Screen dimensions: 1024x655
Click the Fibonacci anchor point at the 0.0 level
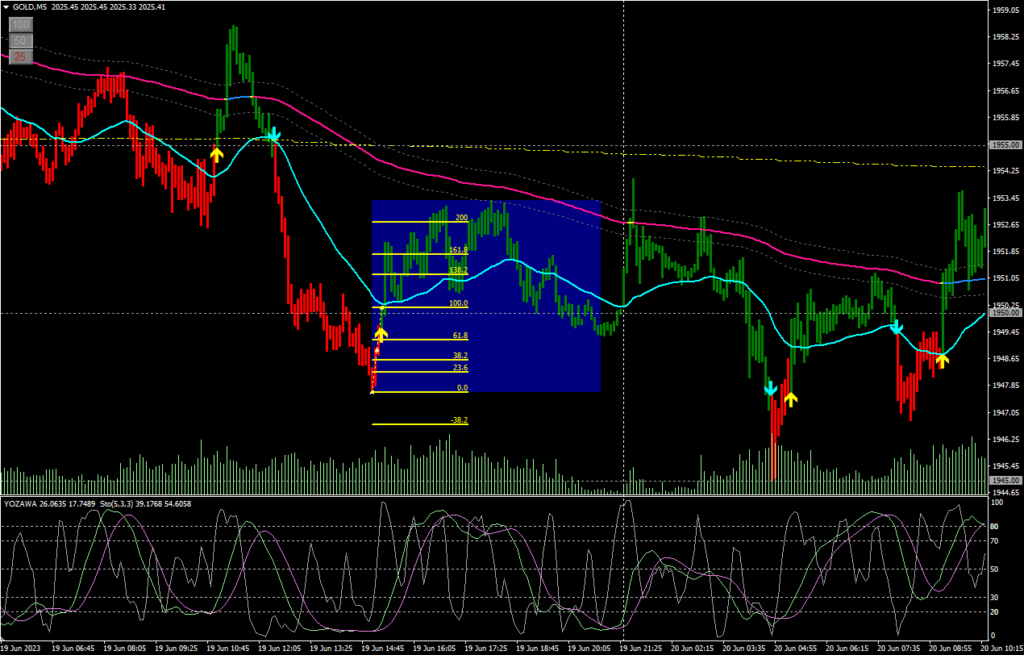373,391
